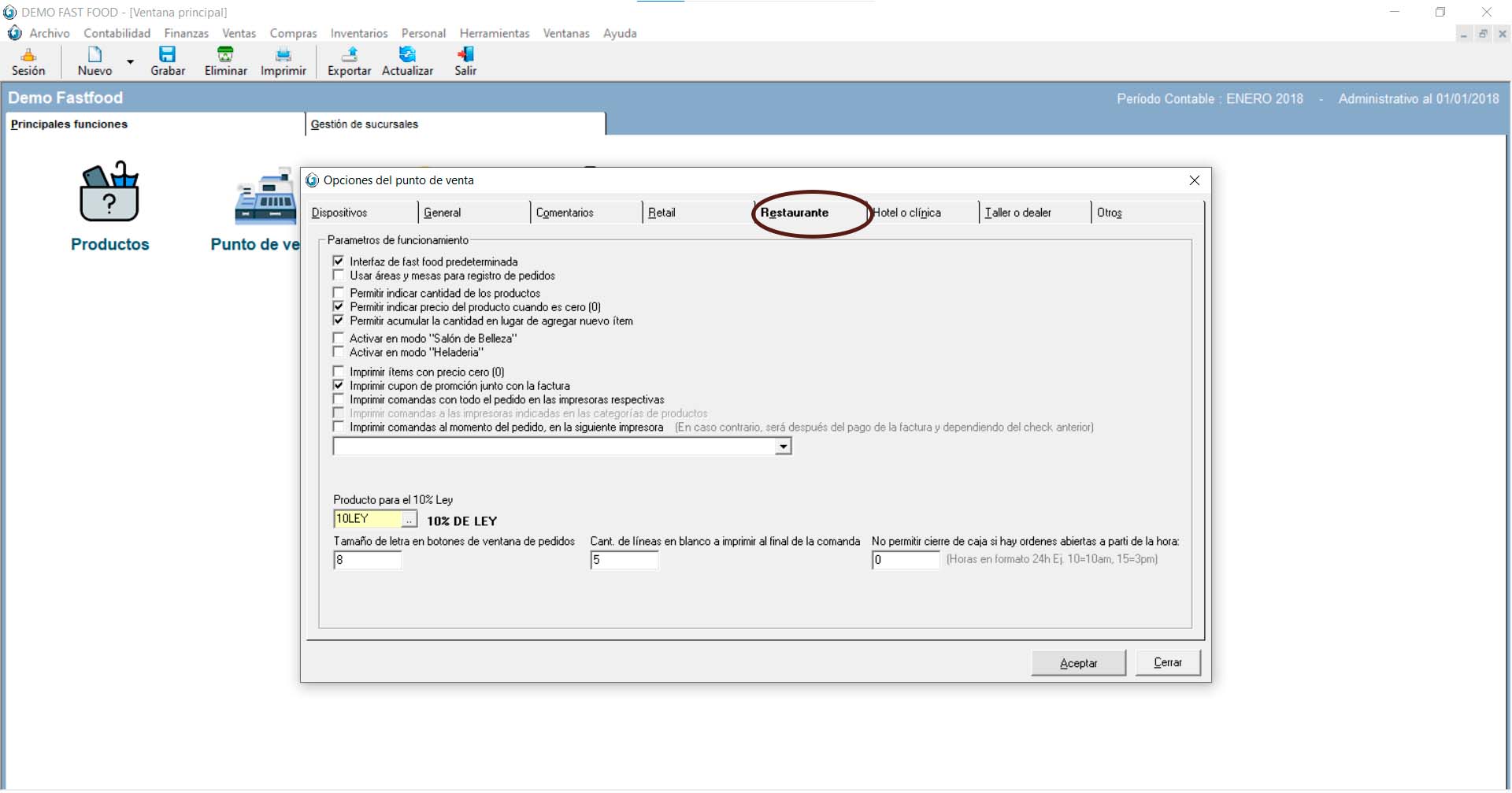The height and width of the screenshot is (793, 1512).
Task: Open the comanda printer selection dropdown
Action: (x=783, y=447)
